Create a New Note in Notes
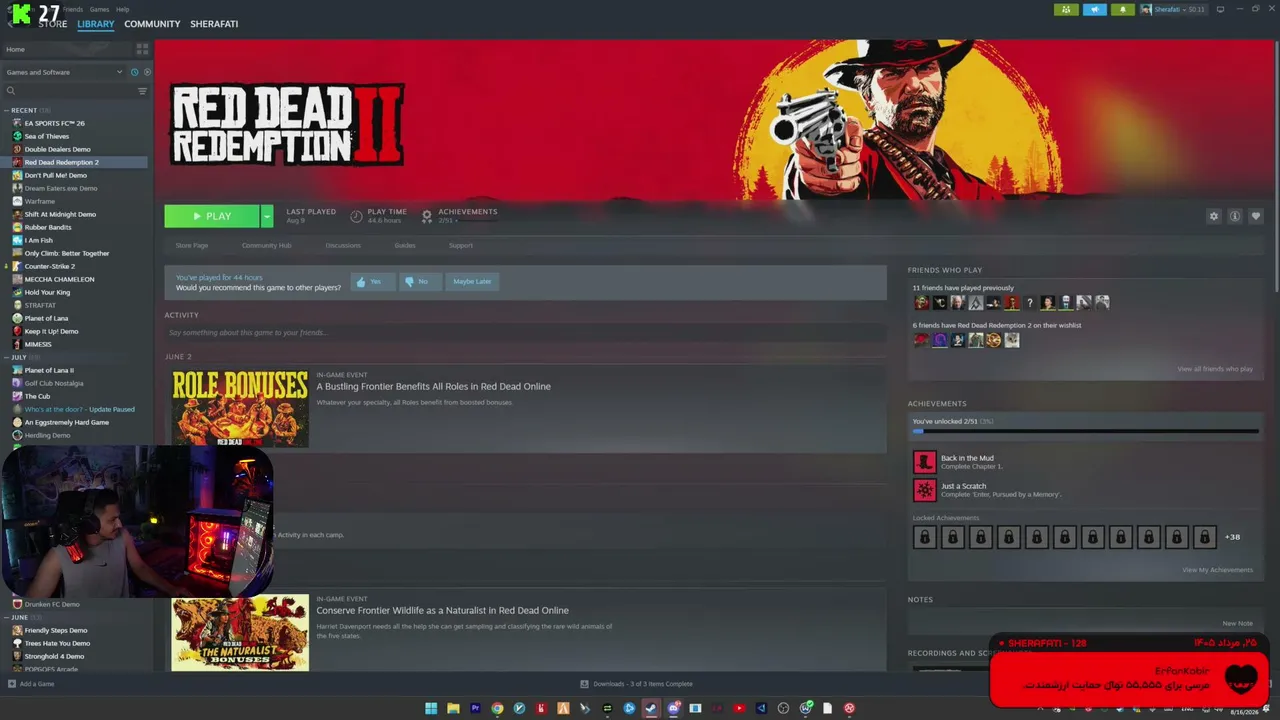This screenshot has width=1280, height=720. coord(1237,623)
